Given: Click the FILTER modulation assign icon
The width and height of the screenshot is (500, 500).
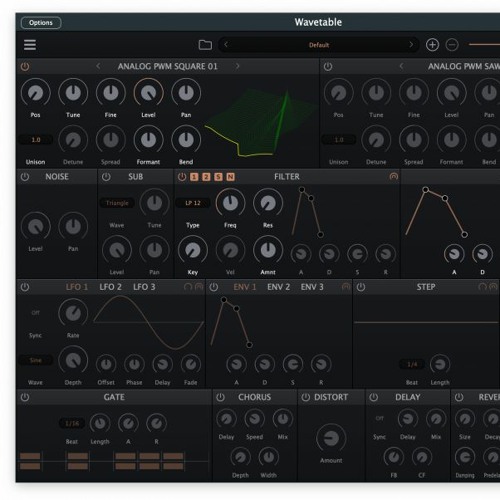Looking at the screenshot, I should (394, 176).
